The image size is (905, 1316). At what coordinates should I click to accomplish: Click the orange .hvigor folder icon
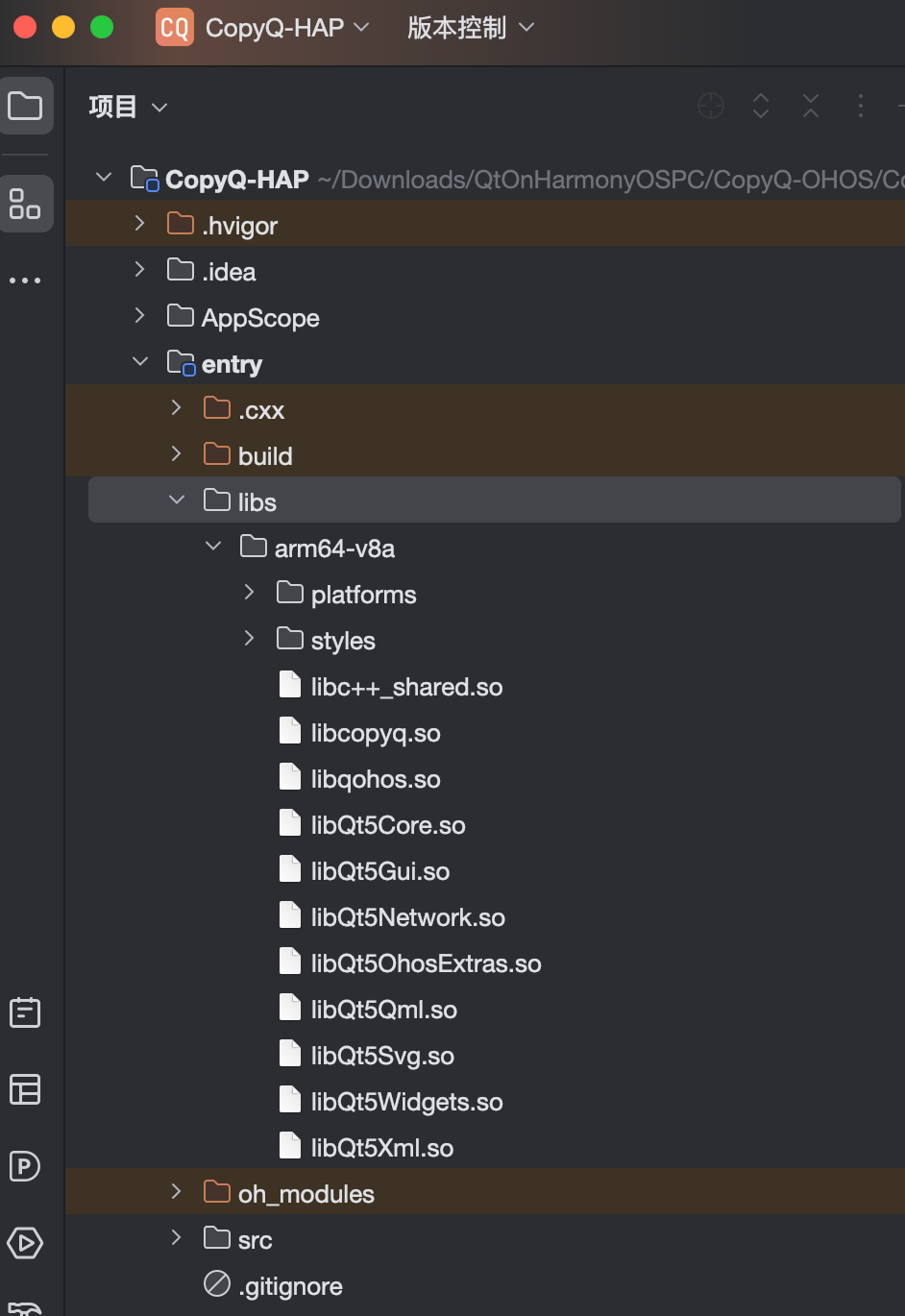point(181,224)
